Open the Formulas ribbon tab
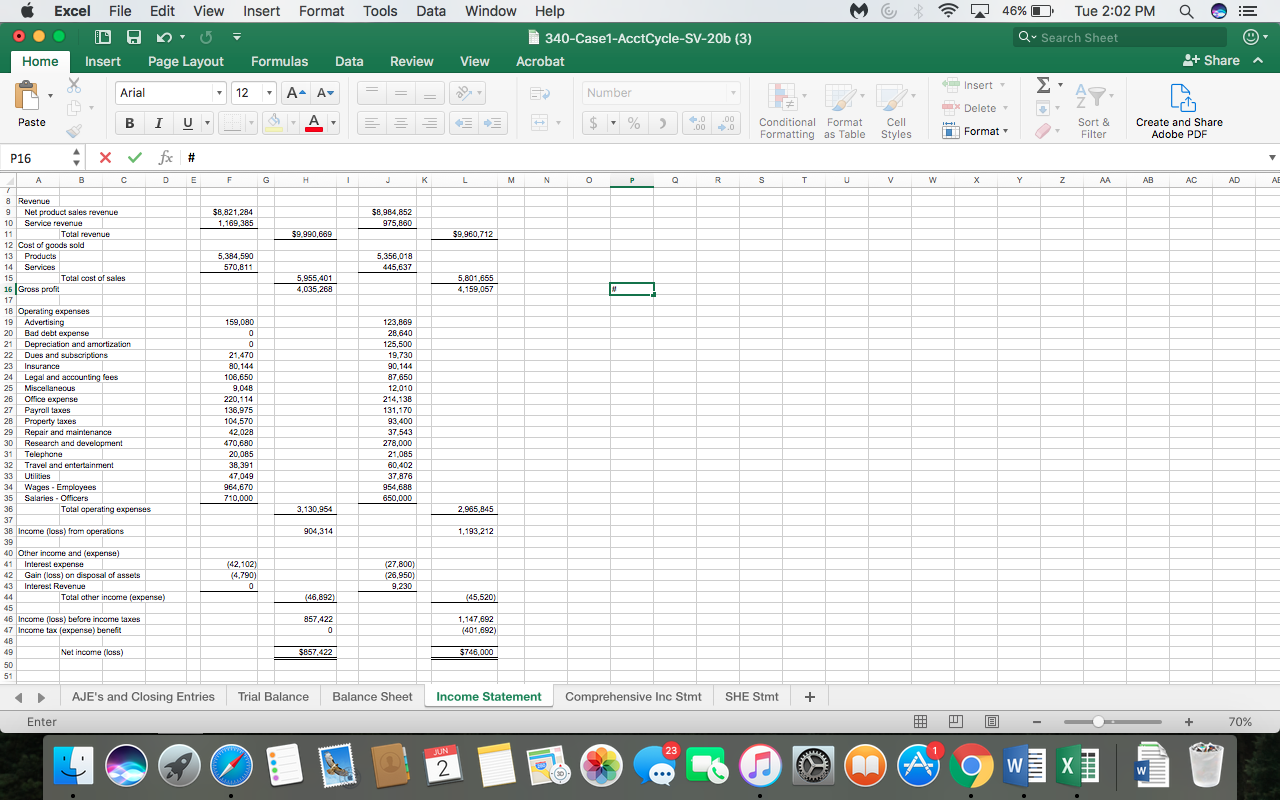Viewport: 1280px width, 800px height. (279, 61)
